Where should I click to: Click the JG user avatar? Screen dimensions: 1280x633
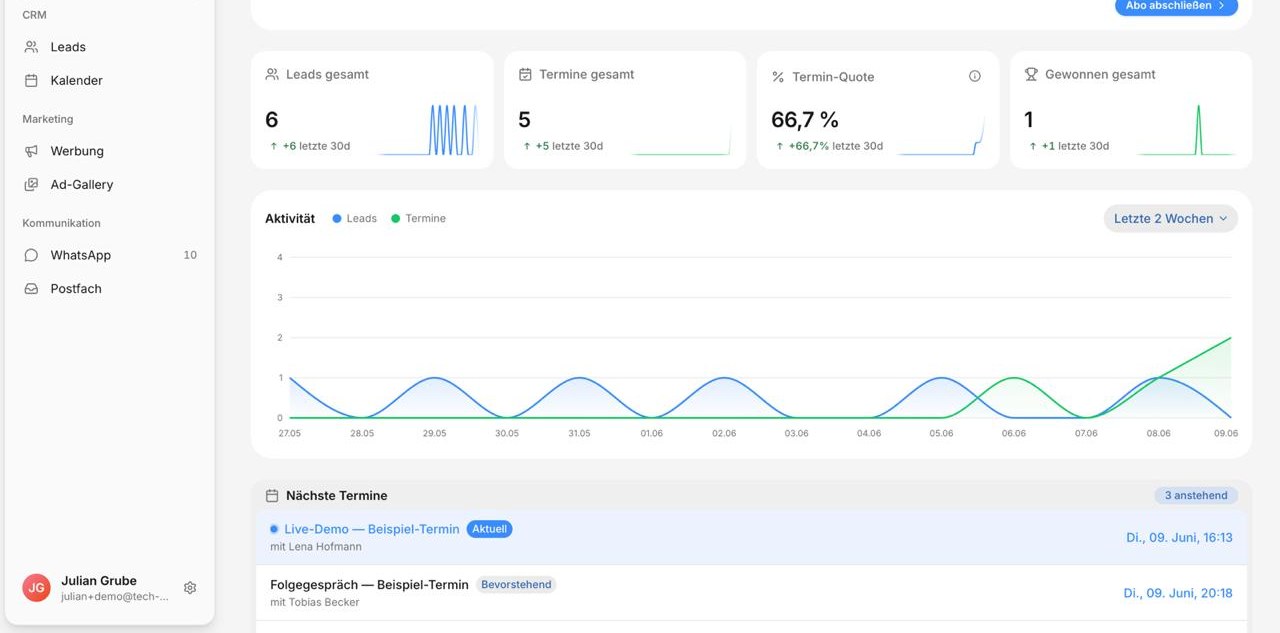click(x=37, y=588)
